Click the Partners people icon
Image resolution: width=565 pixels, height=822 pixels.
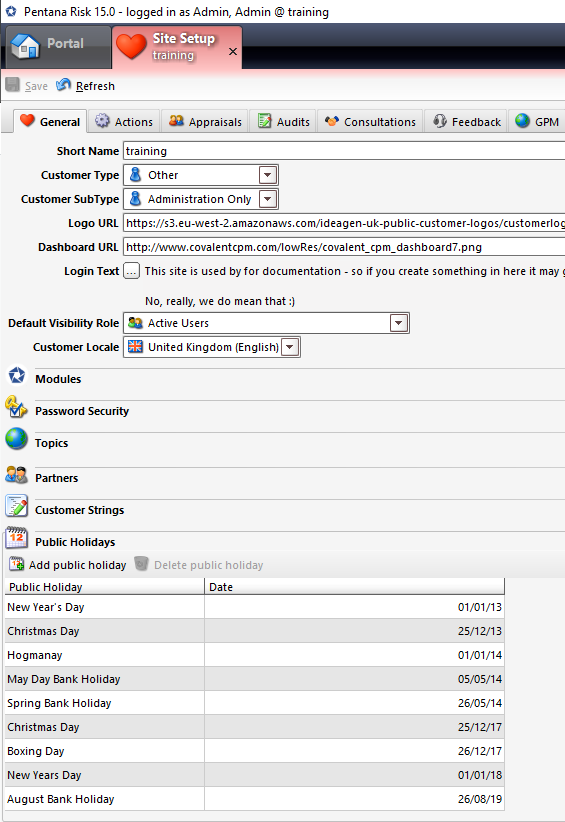[16, 475]
